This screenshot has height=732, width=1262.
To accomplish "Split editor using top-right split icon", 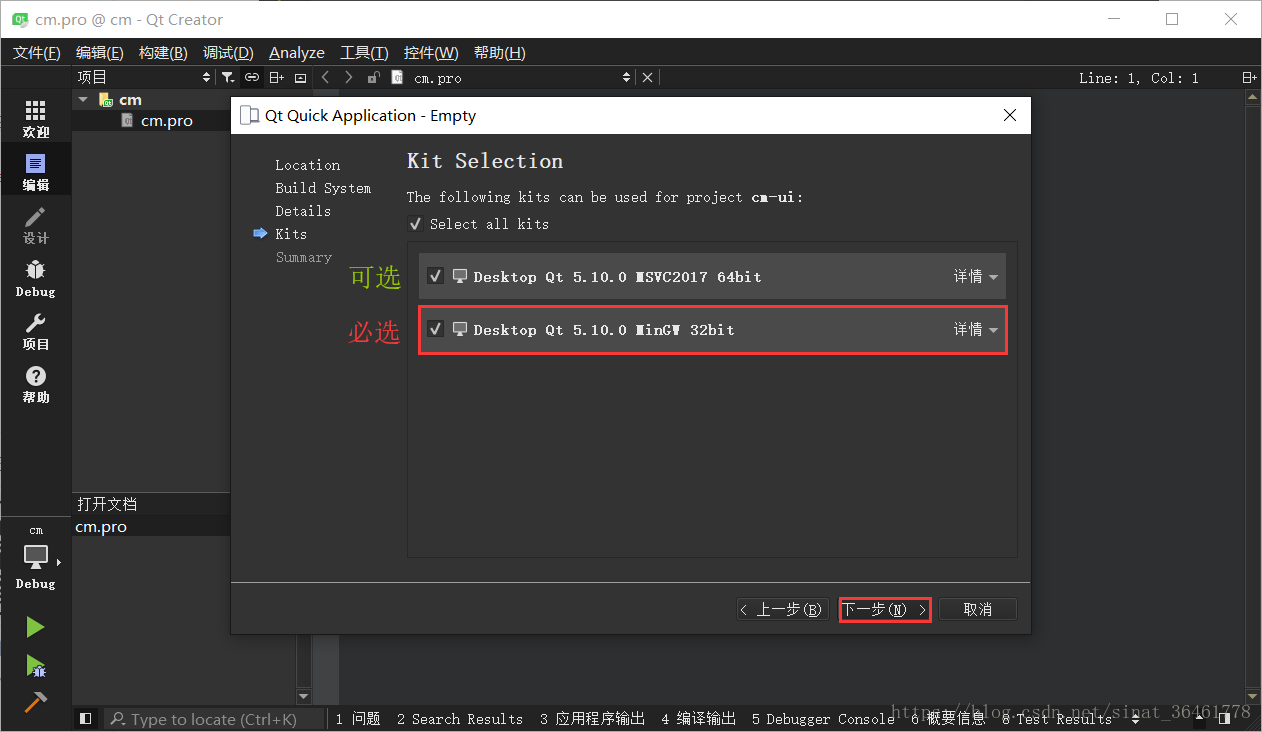I will tap(1249, 77).
